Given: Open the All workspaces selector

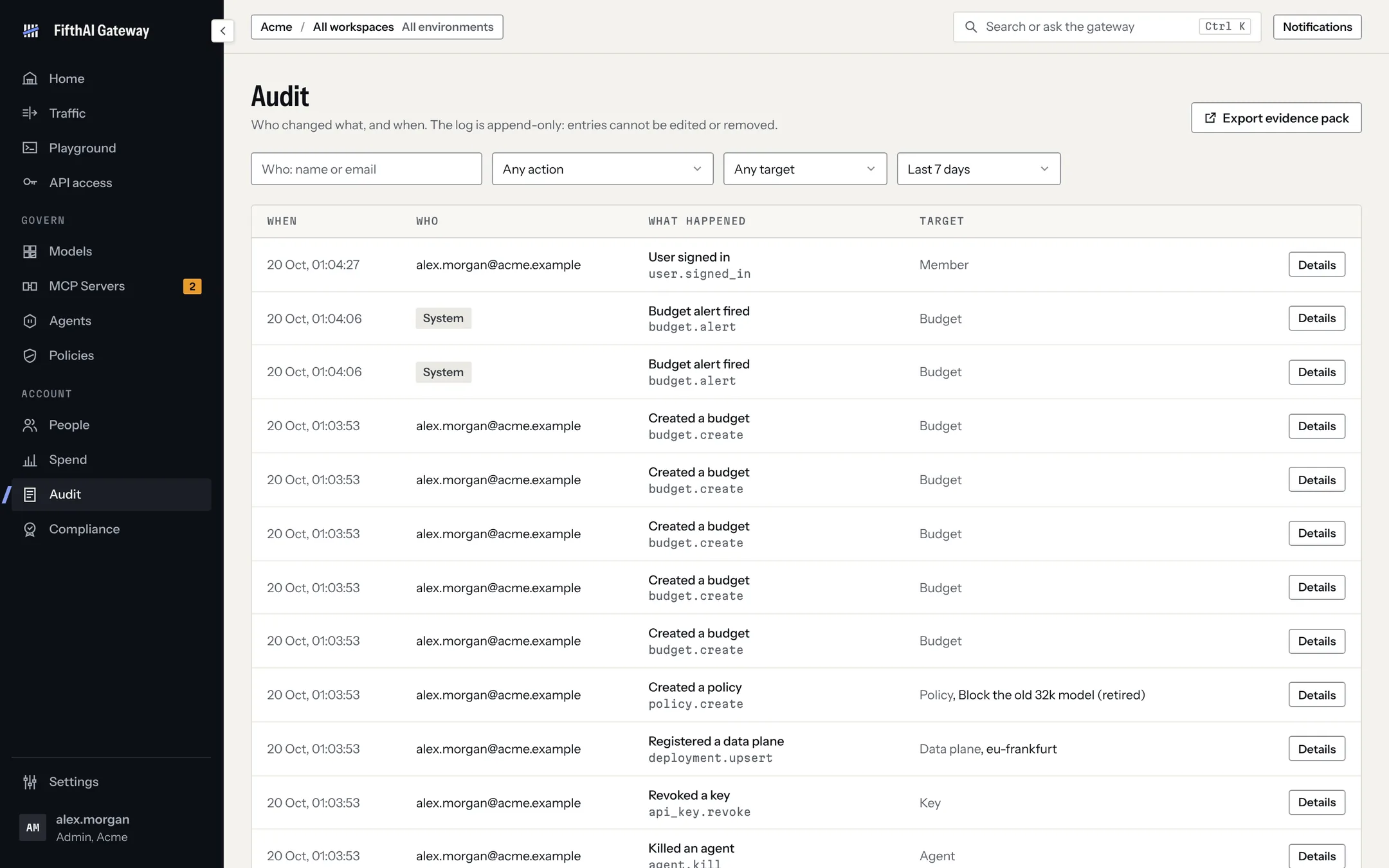Looking at the screenshot, I should 353,27.
